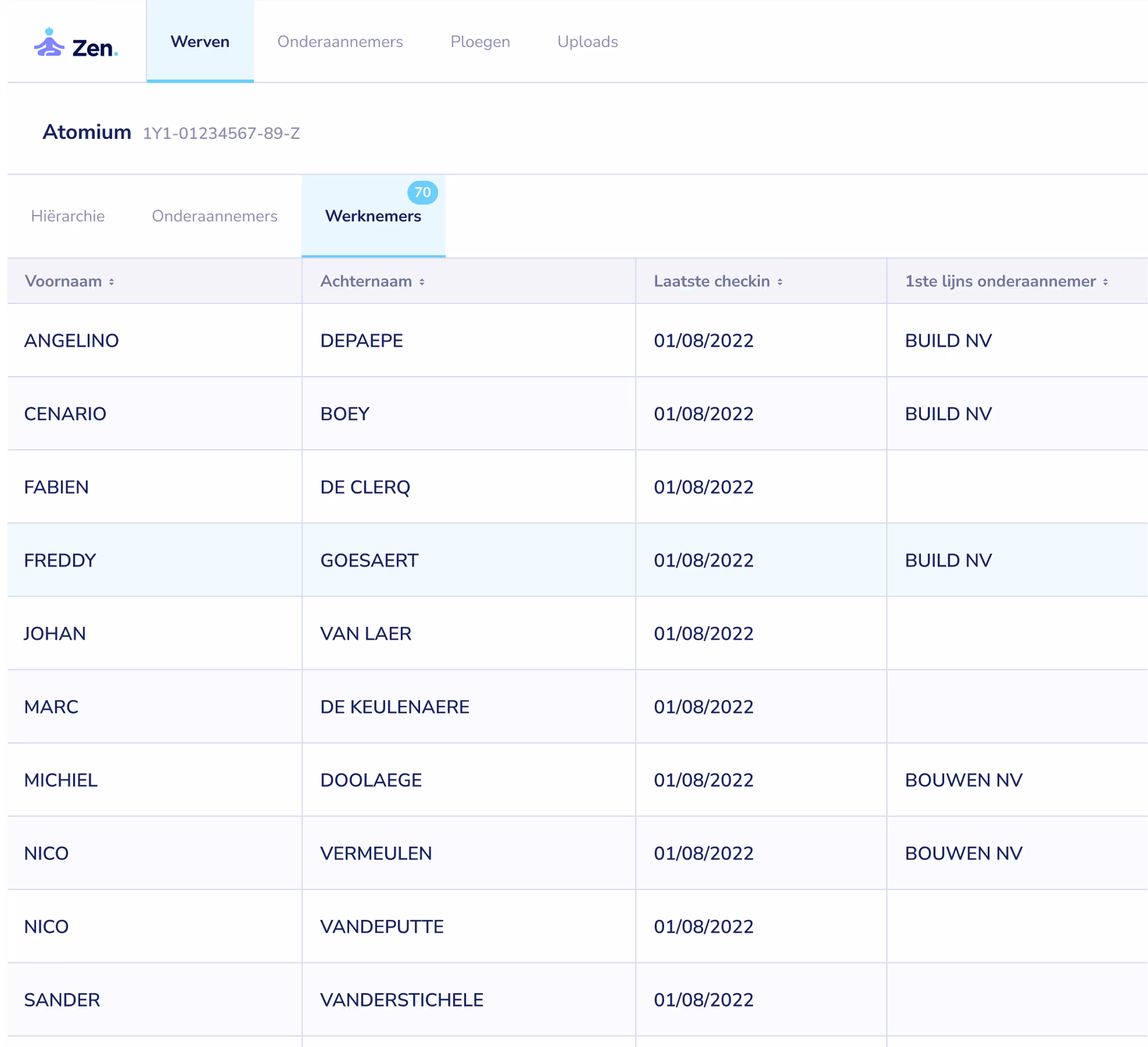Click the 70 badge on Werknemers
Image resolution: width=1148 pixels, height=1047 pixels.
pyautogui.click(x=422, y=193)
